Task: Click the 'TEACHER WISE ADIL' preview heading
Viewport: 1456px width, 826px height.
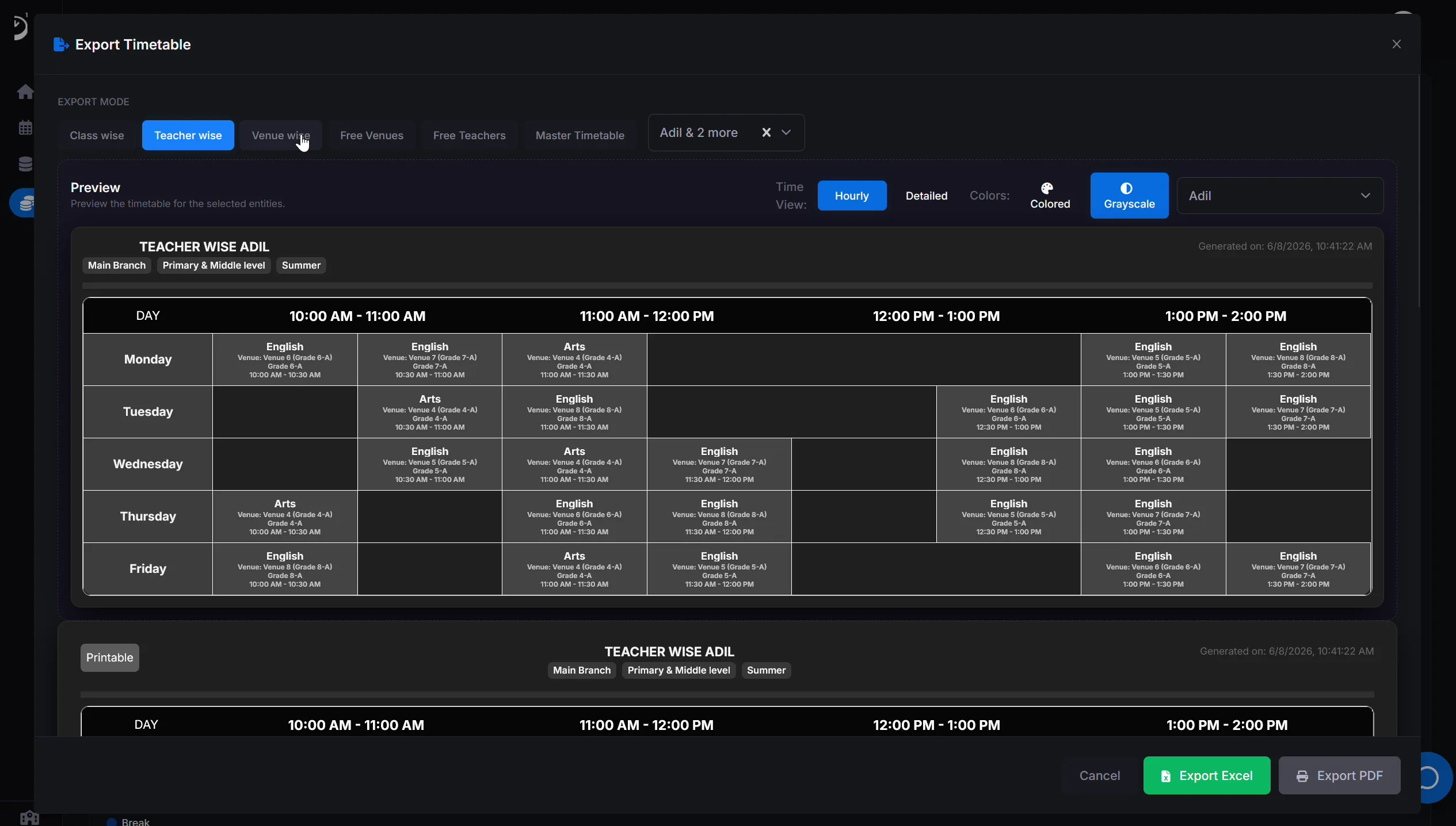Action: 204,246
